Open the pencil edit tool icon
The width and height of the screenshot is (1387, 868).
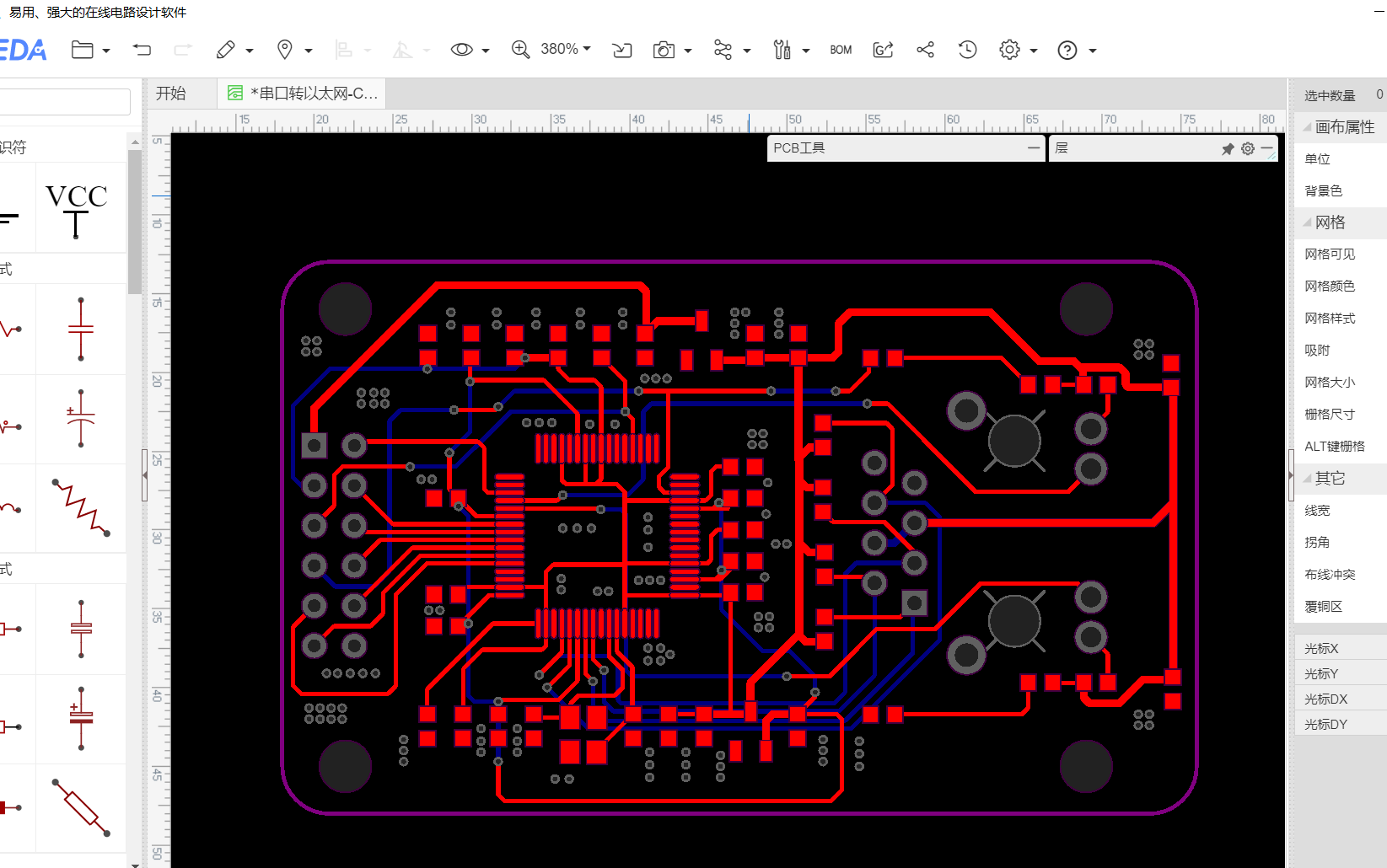tap(226, 50)
